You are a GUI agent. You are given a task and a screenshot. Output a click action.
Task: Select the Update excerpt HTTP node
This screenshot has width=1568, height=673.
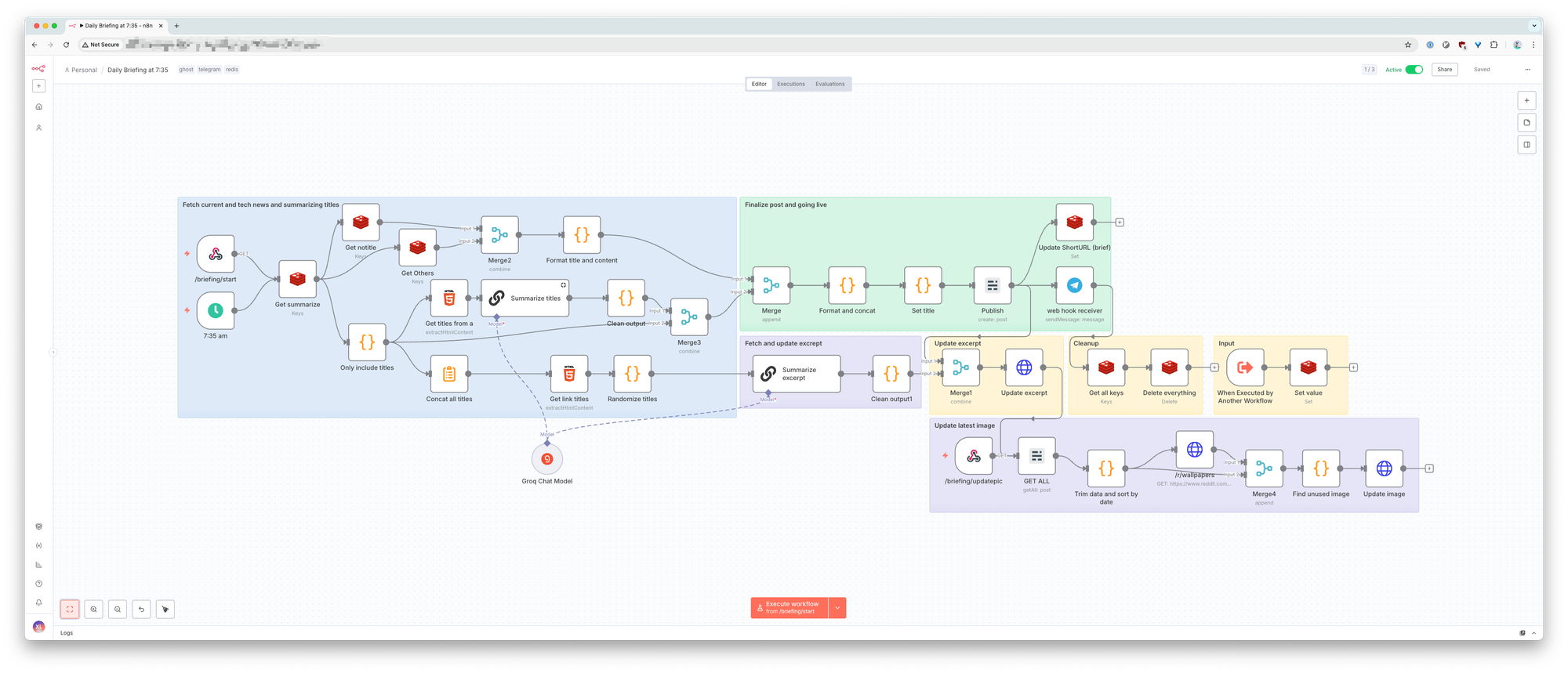coord(1024,367)
